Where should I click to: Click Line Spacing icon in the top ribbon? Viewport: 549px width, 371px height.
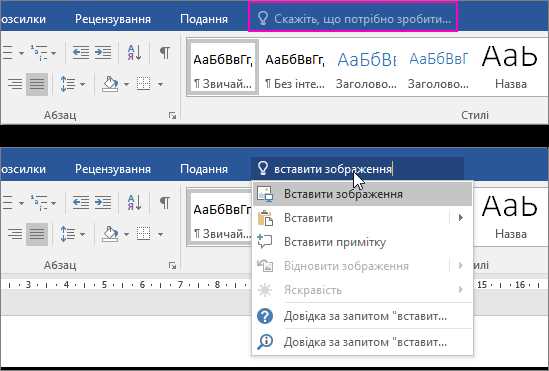pos(68,84)
